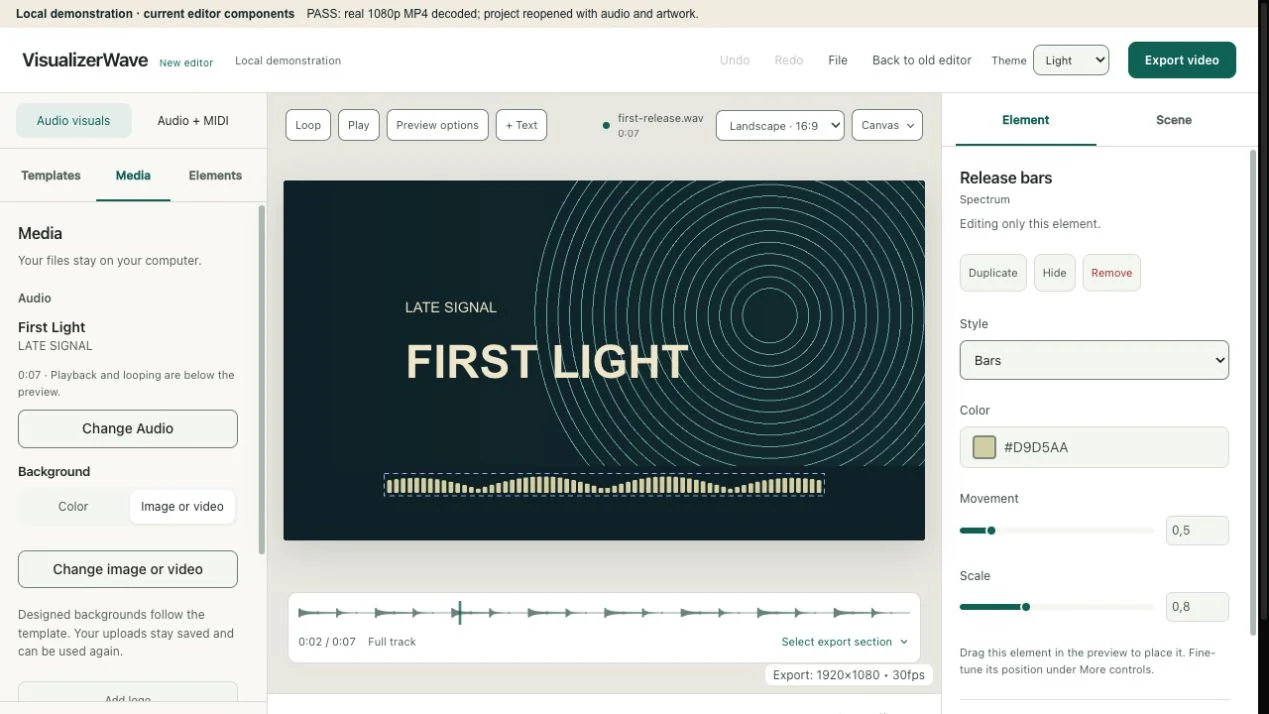Image resolution: width=1269 pixels, height=714 pixels.
Task: Add a text element with + Text
Action: 521,125
